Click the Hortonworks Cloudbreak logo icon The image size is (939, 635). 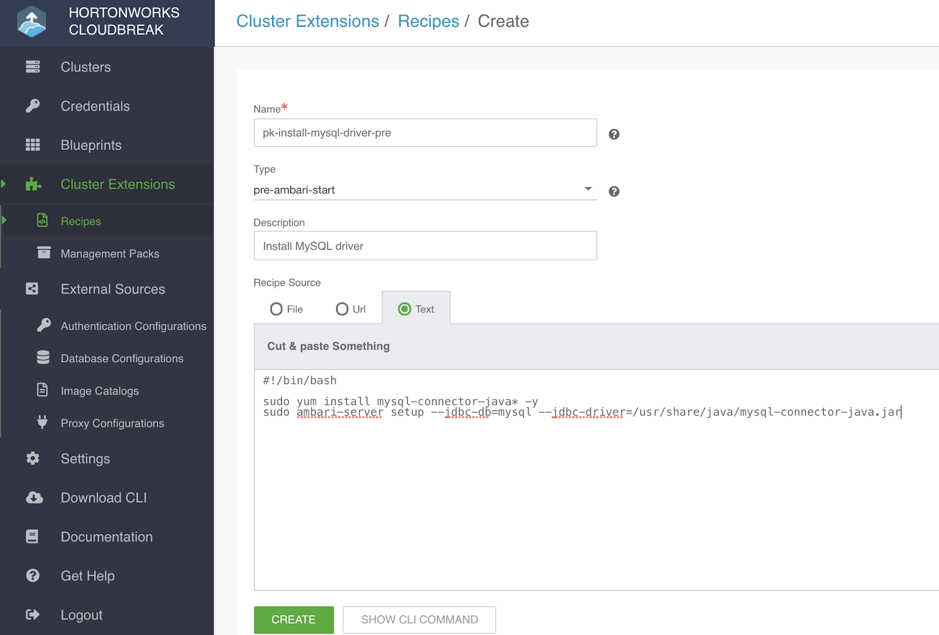point(32,21)
